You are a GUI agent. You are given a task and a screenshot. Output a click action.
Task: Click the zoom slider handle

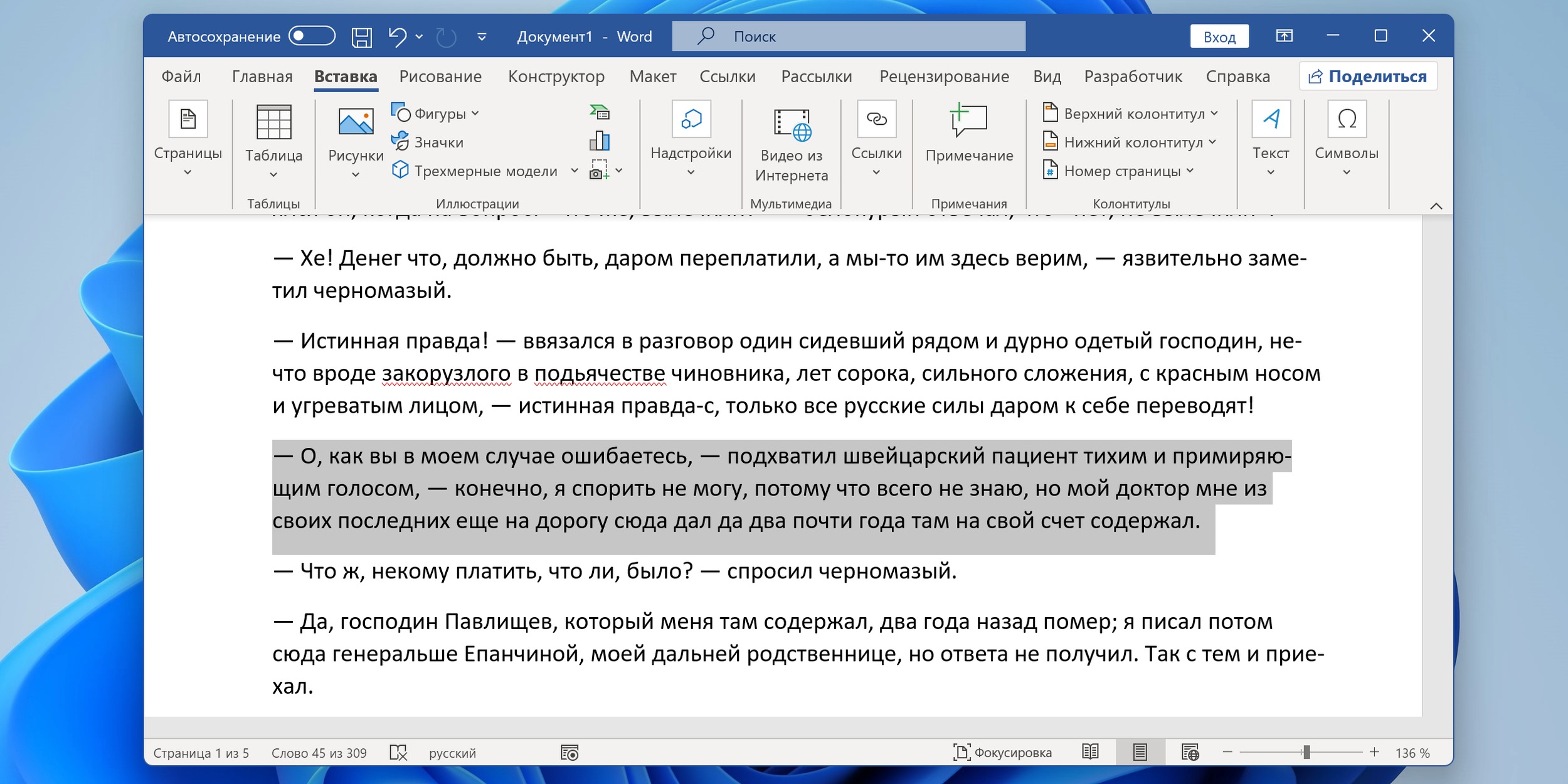1306,752
